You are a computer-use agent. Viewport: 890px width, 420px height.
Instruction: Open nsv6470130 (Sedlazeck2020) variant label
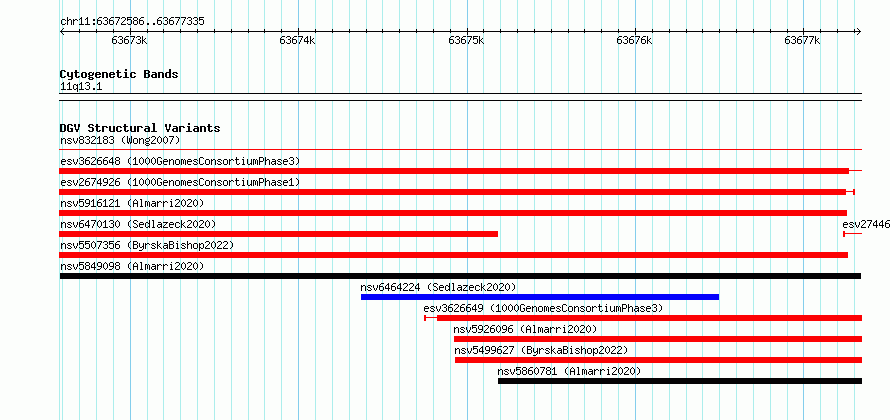(x=138, y=224)
